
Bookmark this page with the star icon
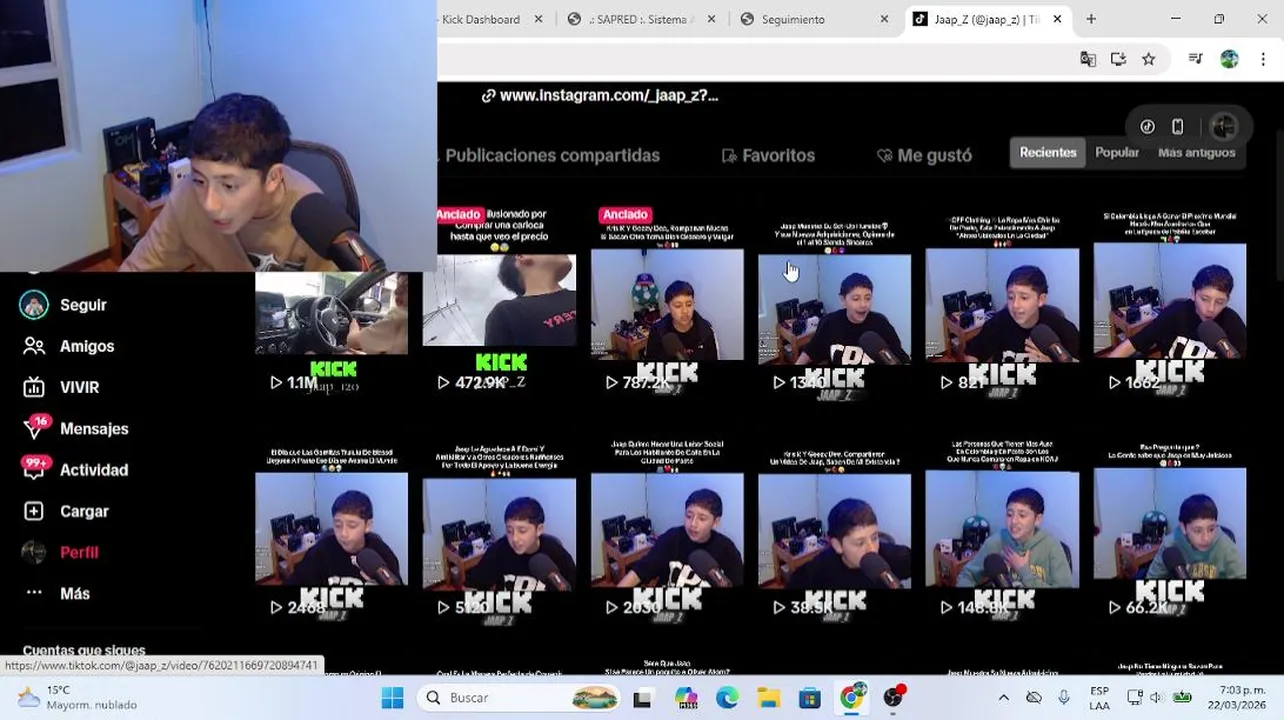(1149, 59)
